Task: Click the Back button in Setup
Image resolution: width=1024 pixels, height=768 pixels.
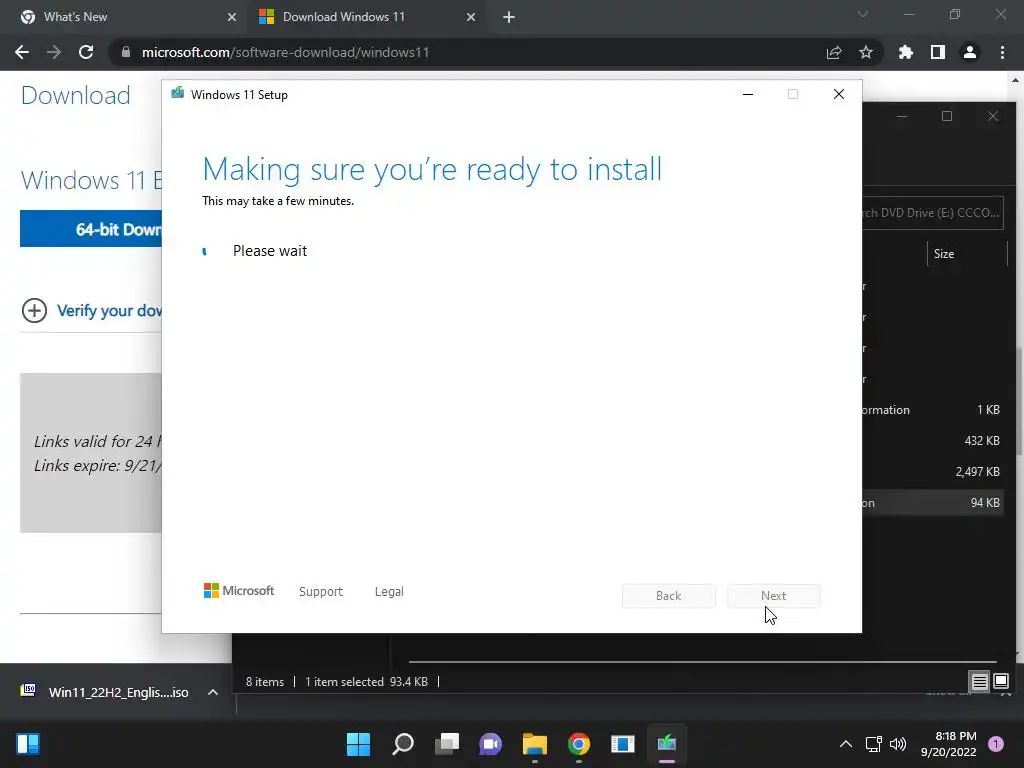Action: pos(669,596)
